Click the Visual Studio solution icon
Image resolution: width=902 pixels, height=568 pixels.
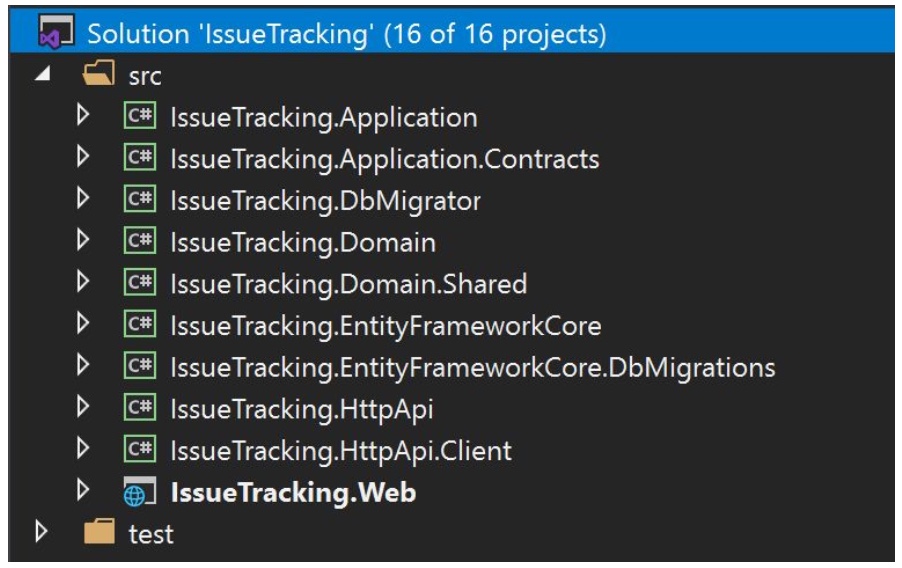(x=56, y=31)
